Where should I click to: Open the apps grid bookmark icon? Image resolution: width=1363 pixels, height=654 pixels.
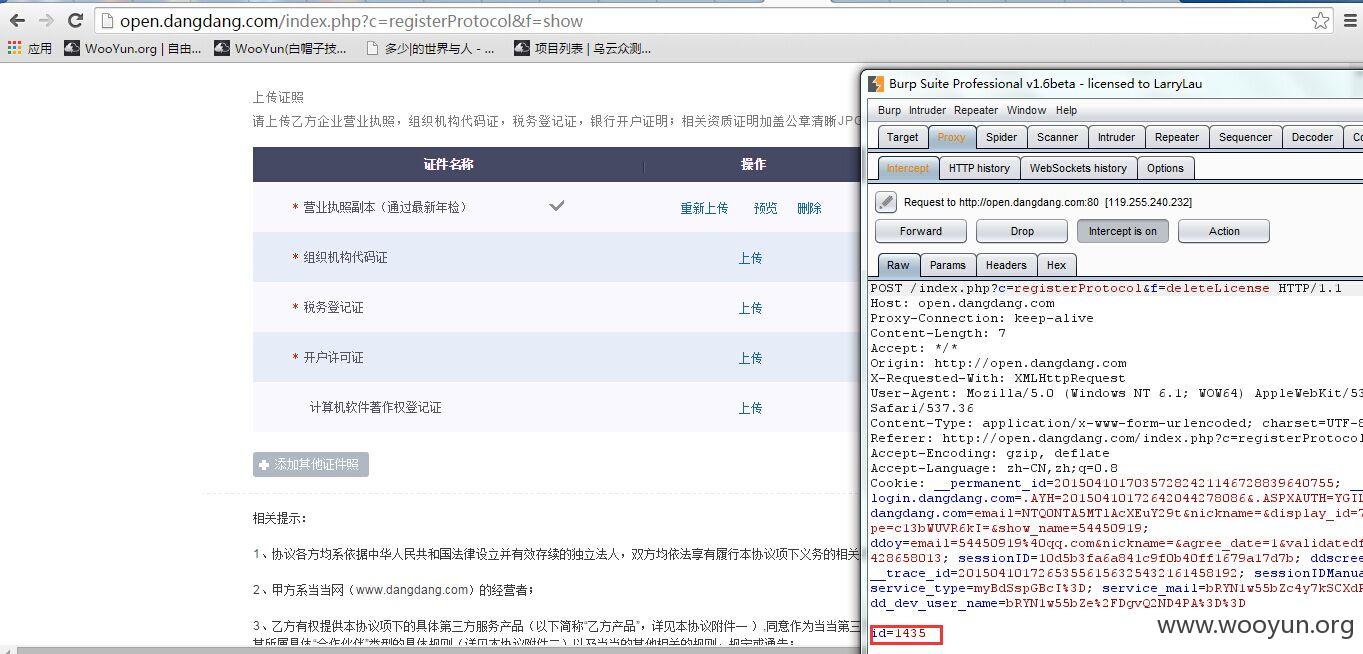click(x=14, y=48)
